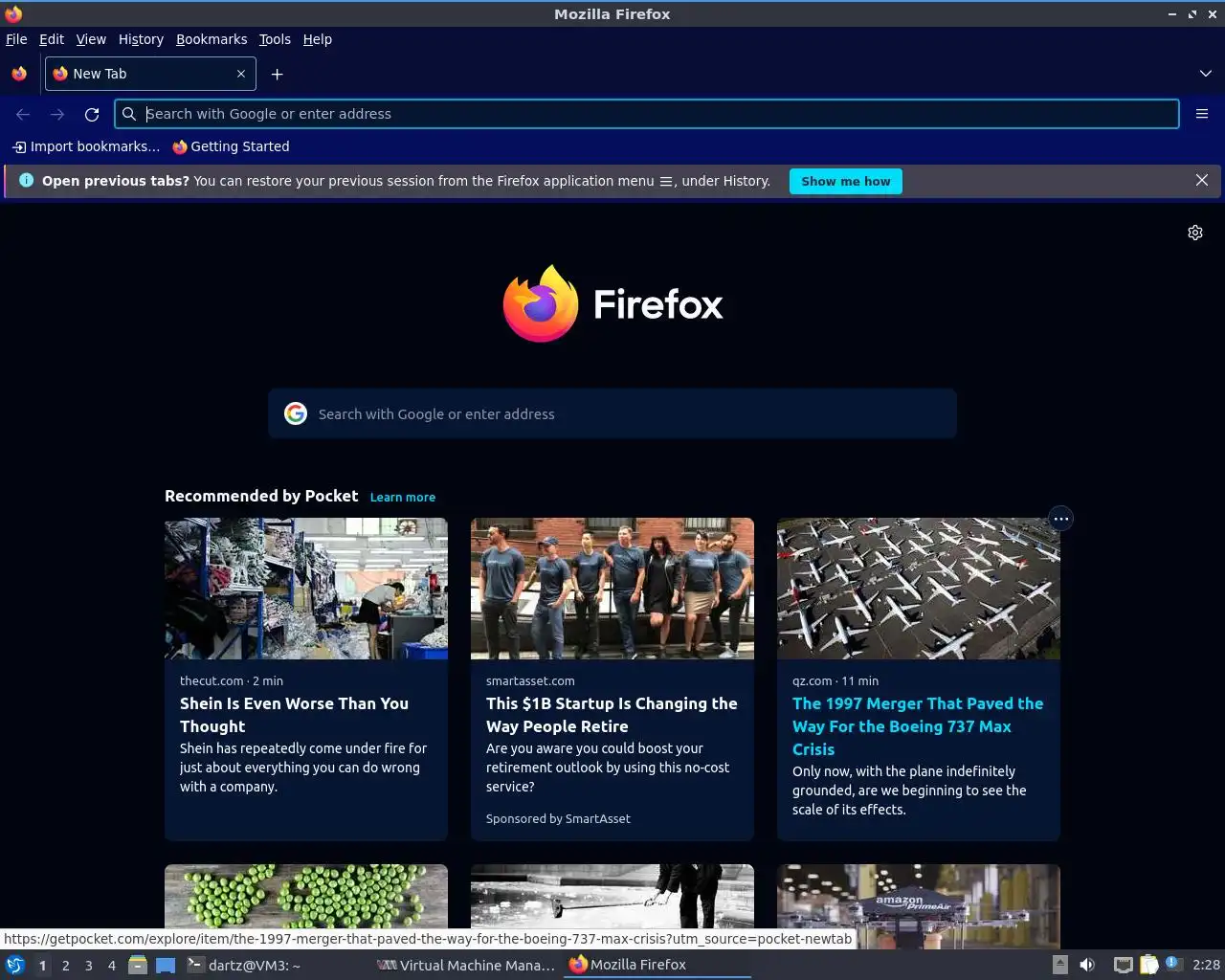Focus the page Search with Google box

[x=612, y=413]
